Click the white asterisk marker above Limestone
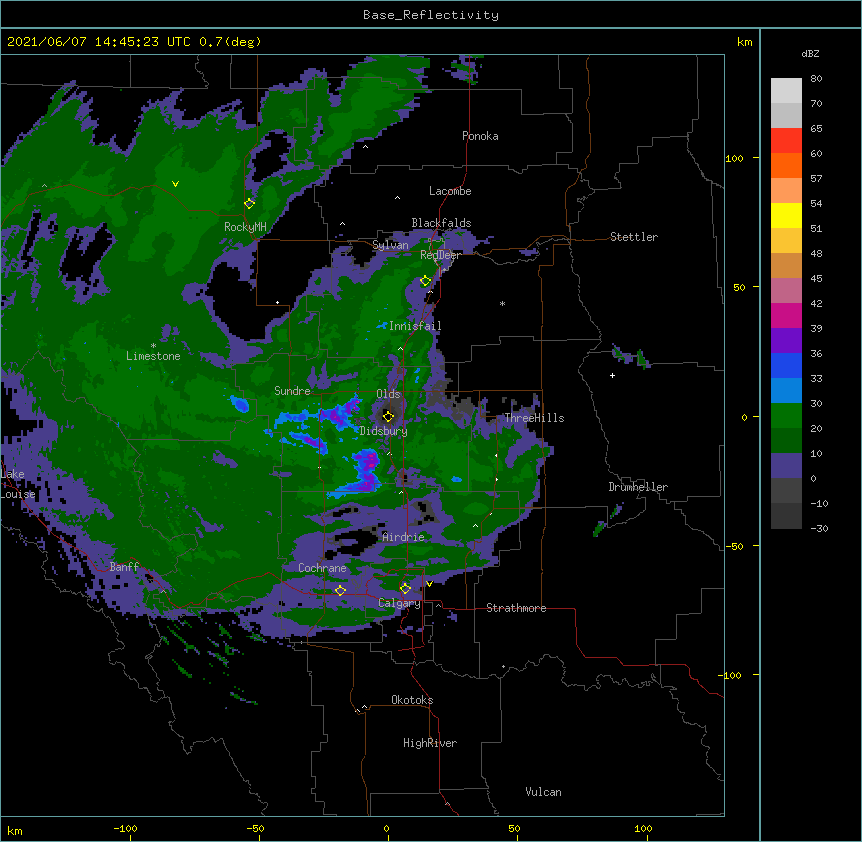 click(153, 346)
